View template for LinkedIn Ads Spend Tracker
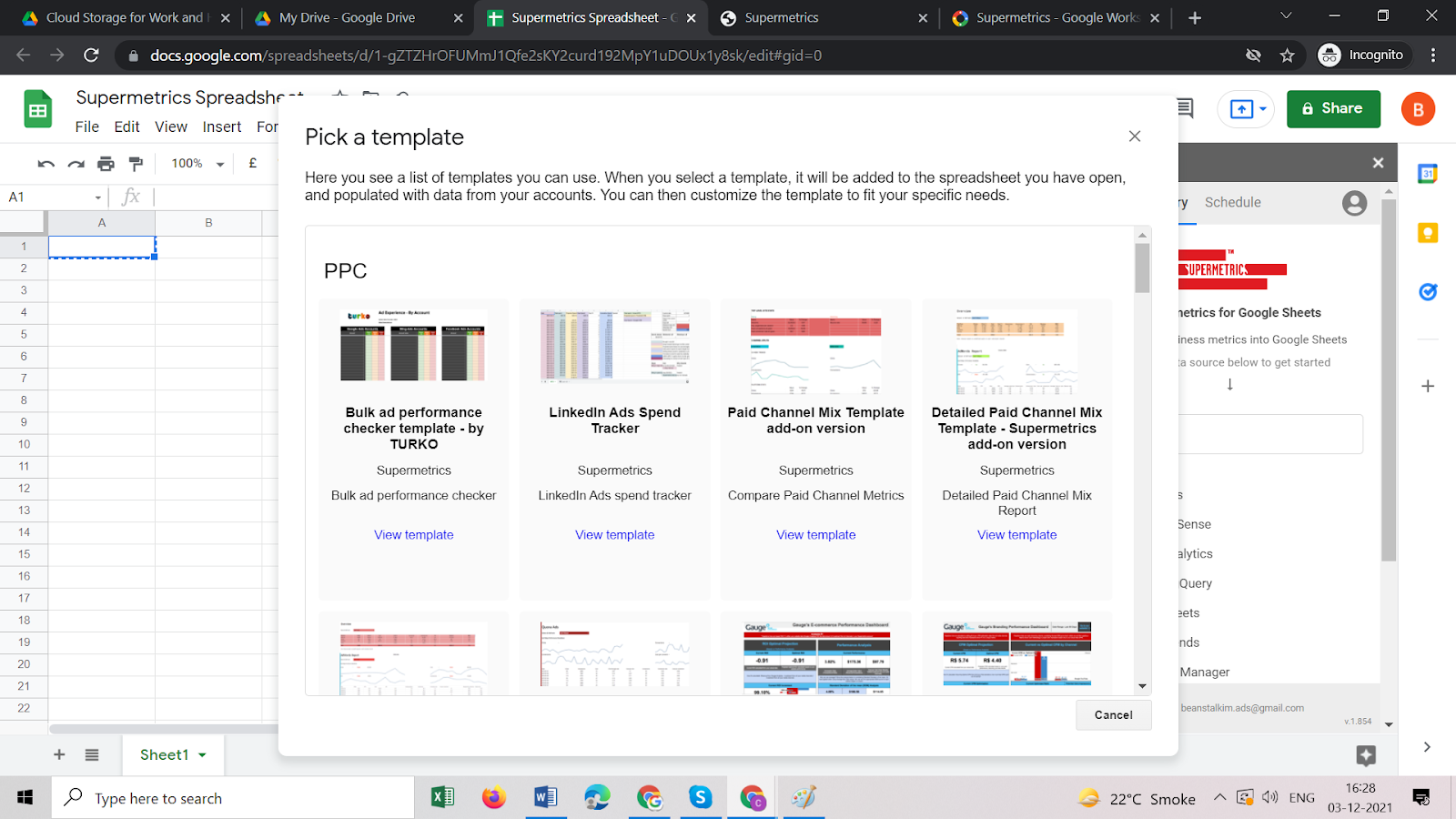The width and height of the screenshot is (1456, 819). pos(615,535)
